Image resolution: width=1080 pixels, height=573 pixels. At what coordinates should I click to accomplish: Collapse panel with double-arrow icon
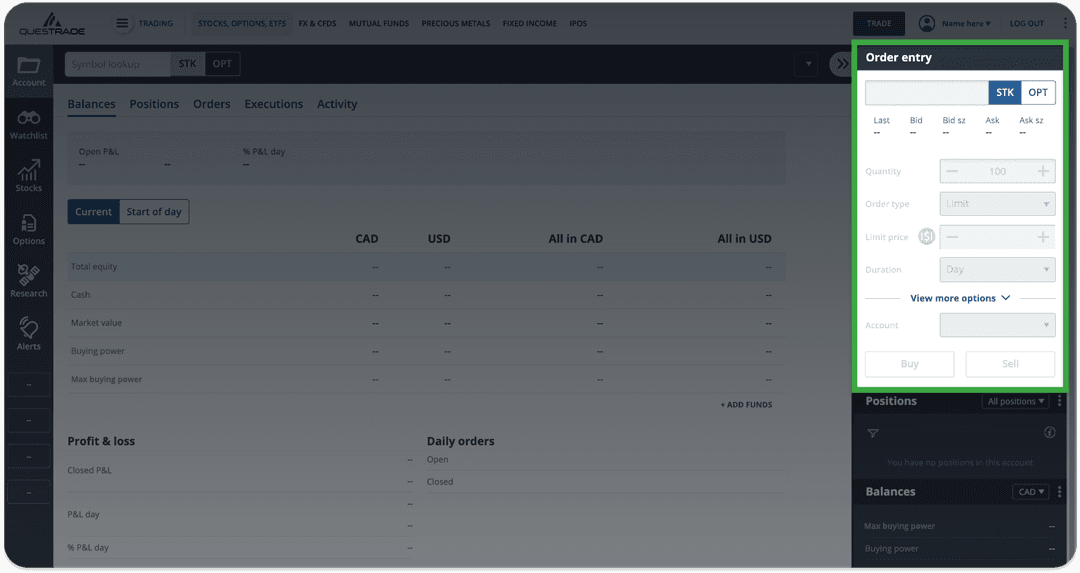pyautogui.click(x=840, y=64)
